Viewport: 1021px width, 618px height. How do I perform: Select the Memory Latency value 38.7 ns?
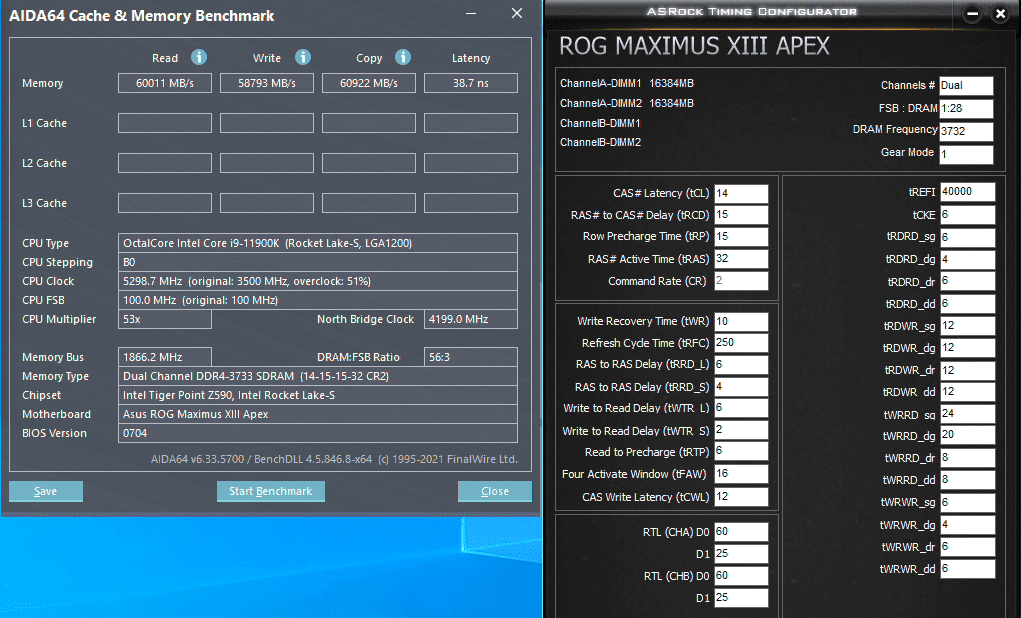[471, 83]
